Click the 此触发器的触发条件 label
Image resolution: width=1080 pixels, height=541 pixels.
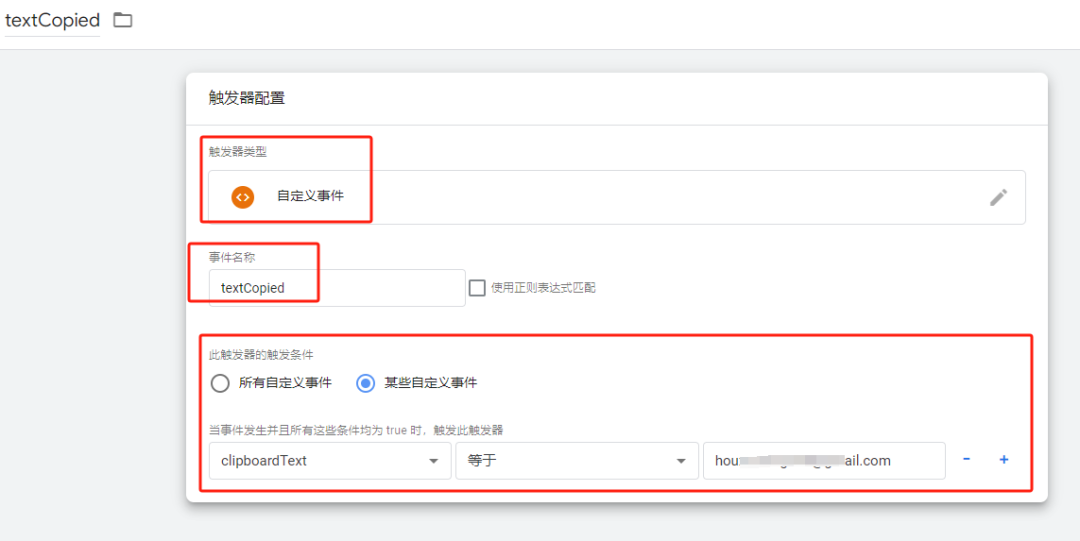(x=261, y=355)
